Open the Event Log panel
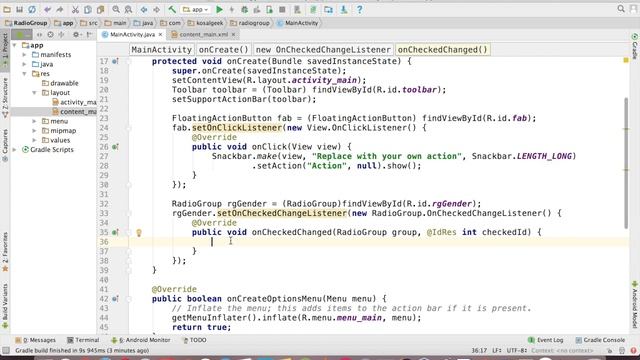640x360 pixels. point(546,340)
